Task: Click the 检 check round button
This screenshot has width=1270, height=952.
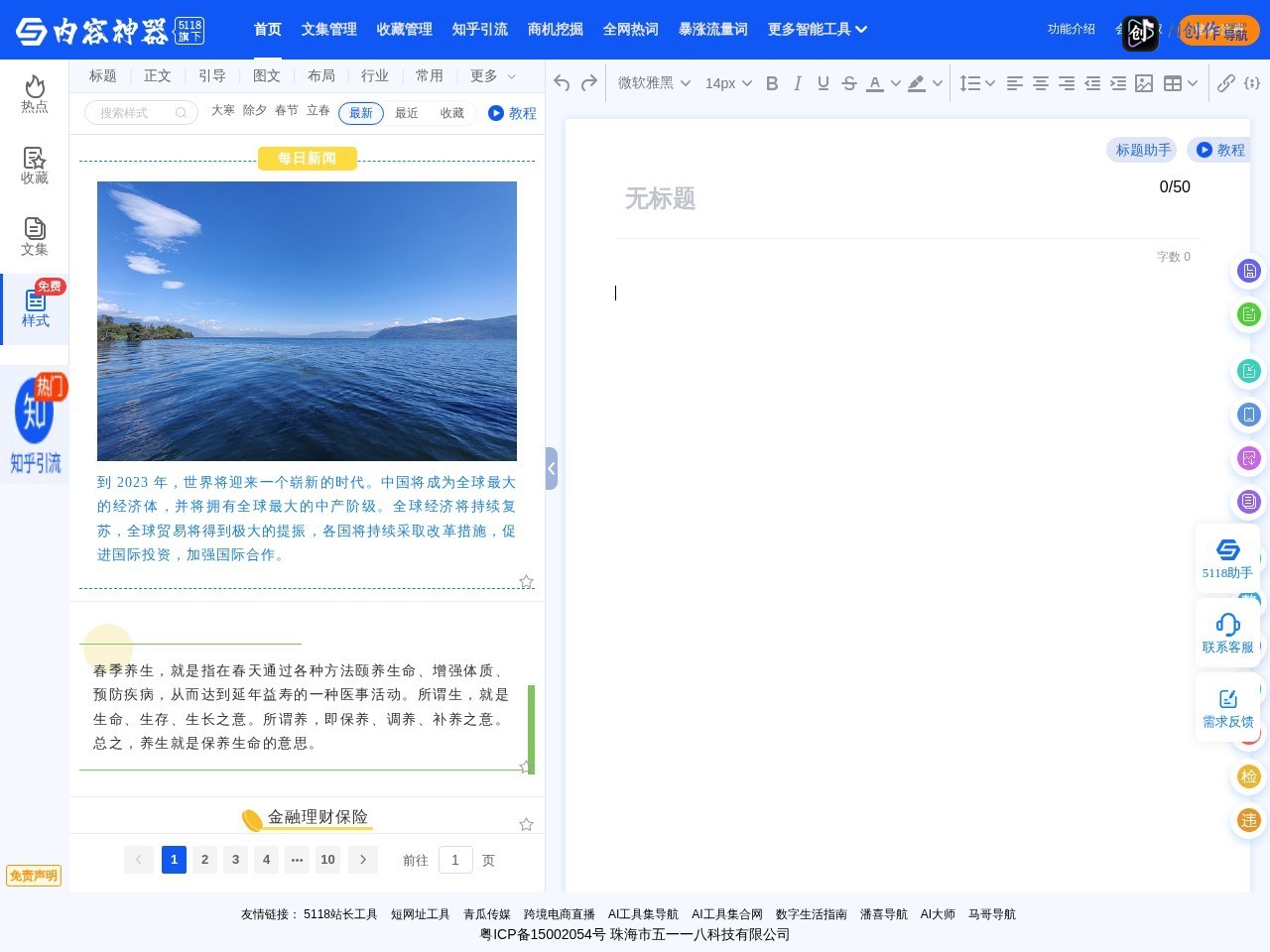Action: (1249, 776)
